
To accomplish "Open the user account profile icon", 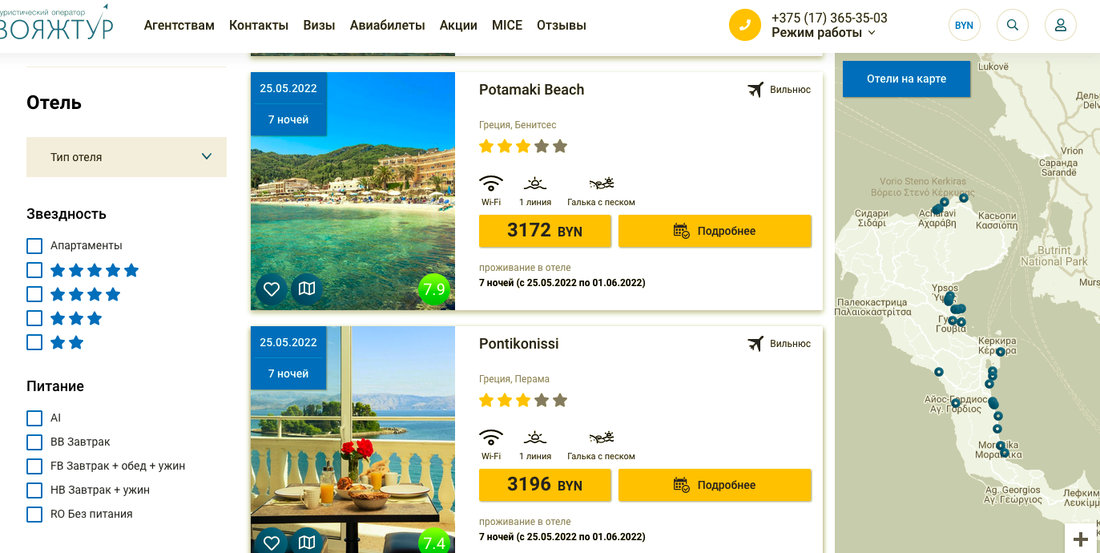I will (x=1060, y=25).
